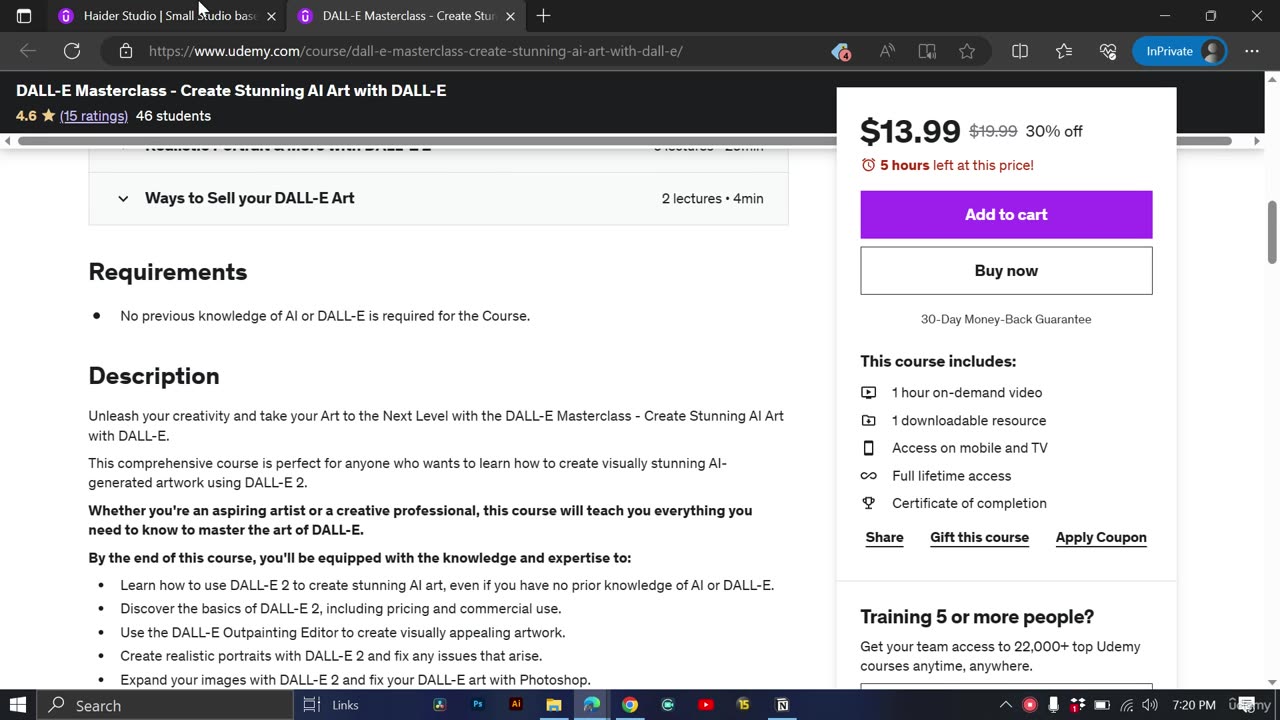Image resolution: width=1280 pixels, height=720 pixels.
Task: Open Google Chrome from the taskbar
Action: click(x=630, y=705)
